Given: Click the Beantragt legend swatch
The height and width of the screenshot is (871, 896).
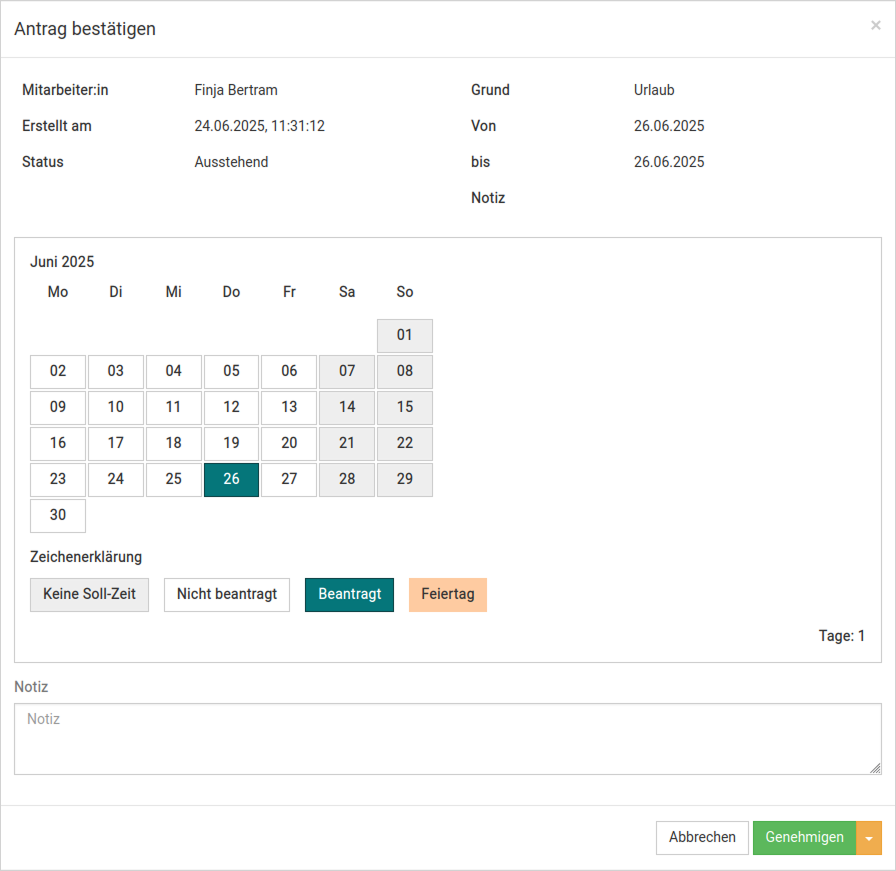Looking at the screenshot, I should point(349,594).
